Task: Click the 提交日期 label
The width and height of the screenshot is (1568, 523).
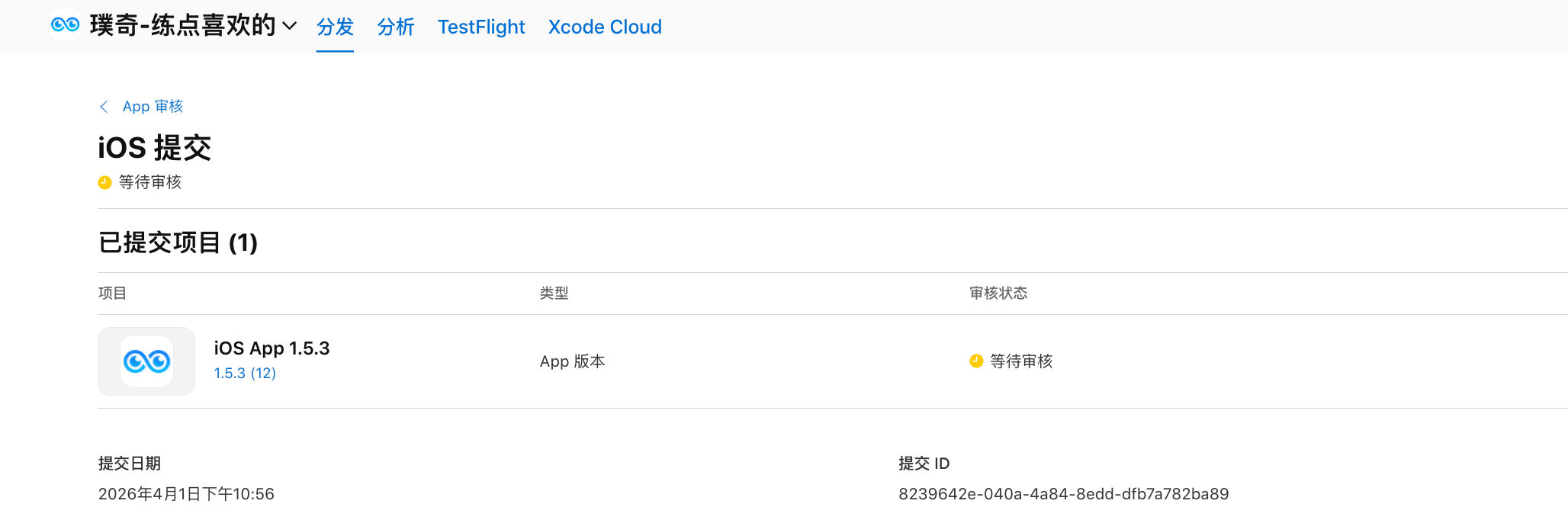Action: pos(130,464)
